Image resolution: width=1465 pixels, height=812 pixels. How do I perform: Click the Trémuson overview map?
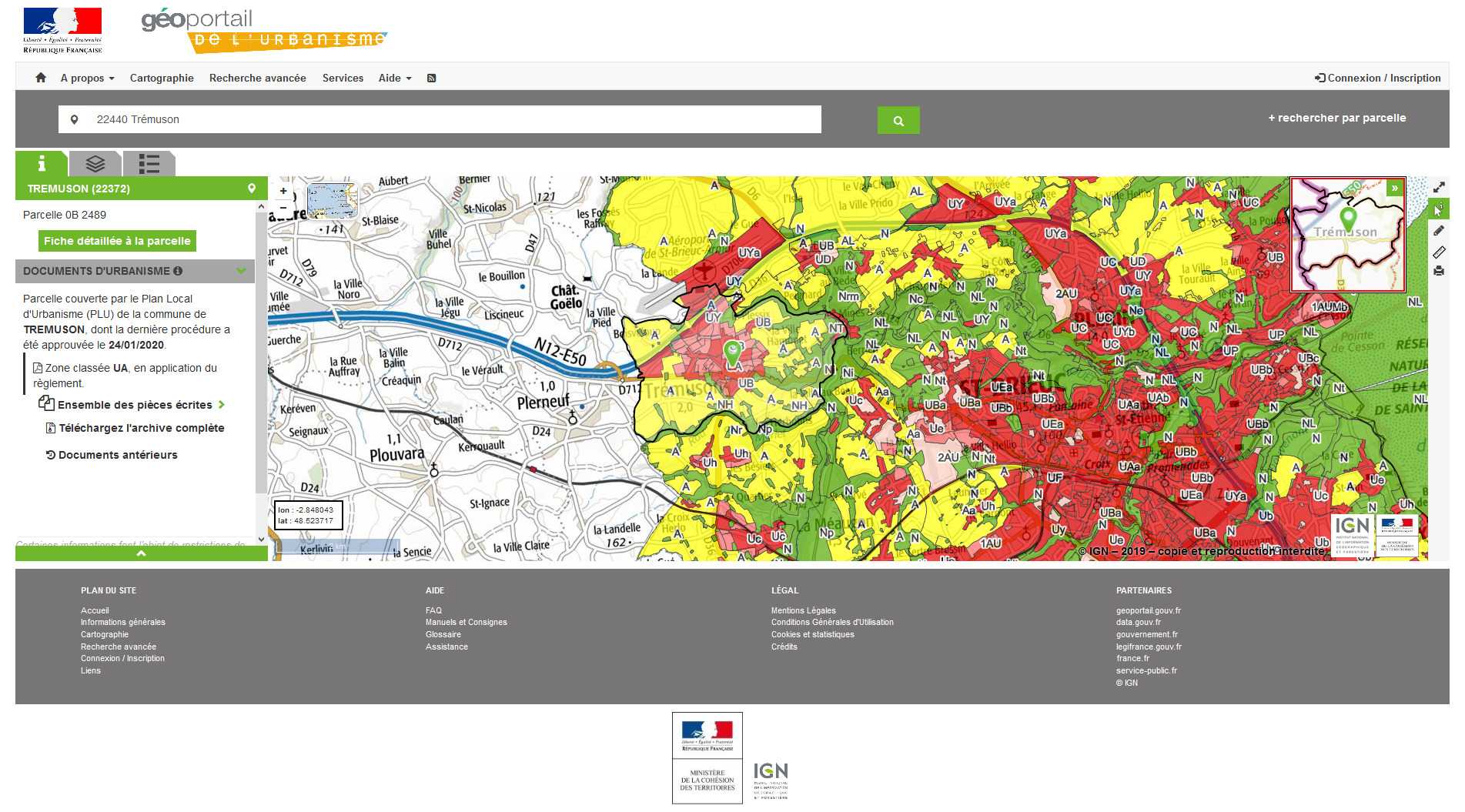point(1348,235)
